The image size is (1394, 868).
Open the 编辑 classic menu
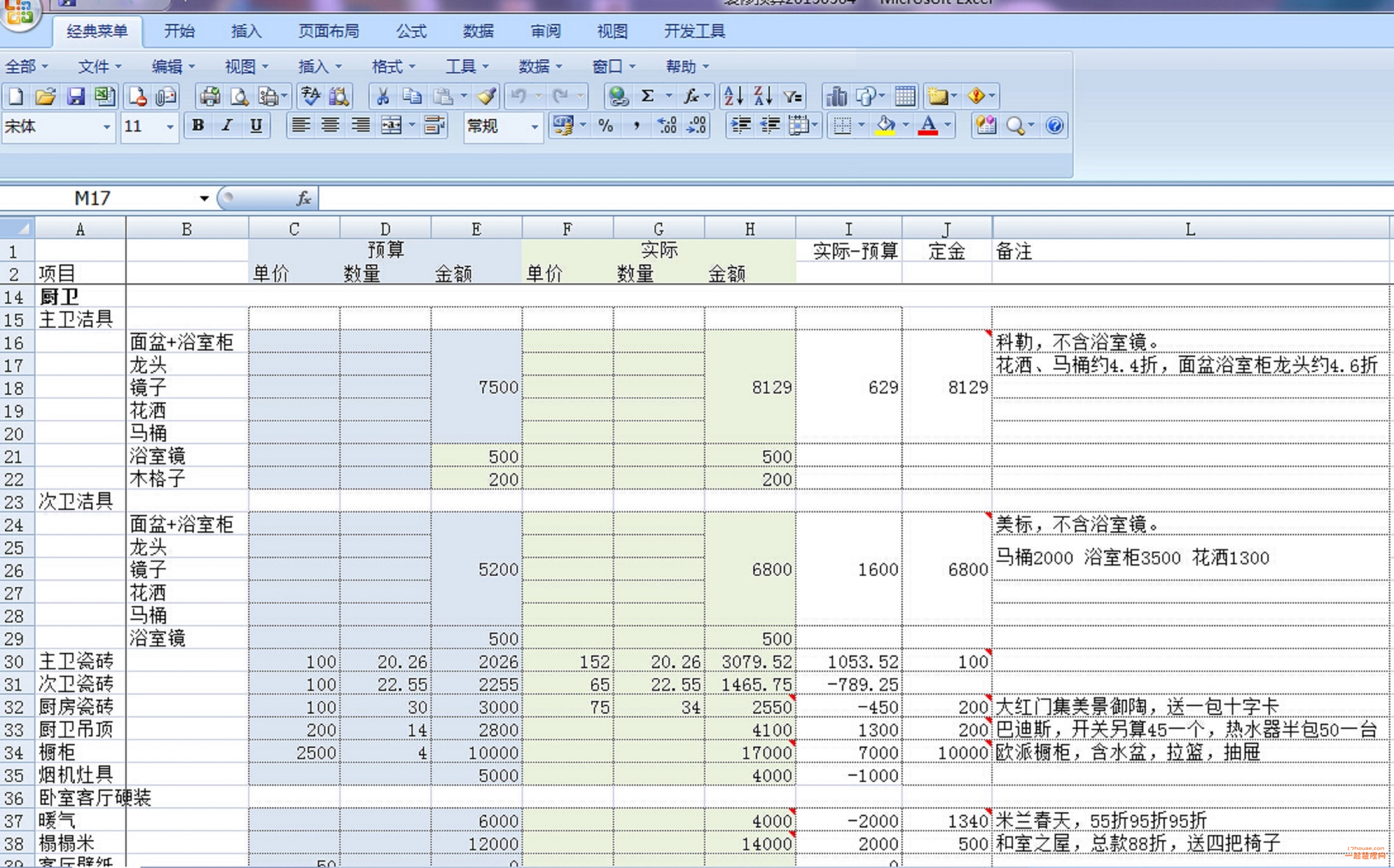[173, 67]
